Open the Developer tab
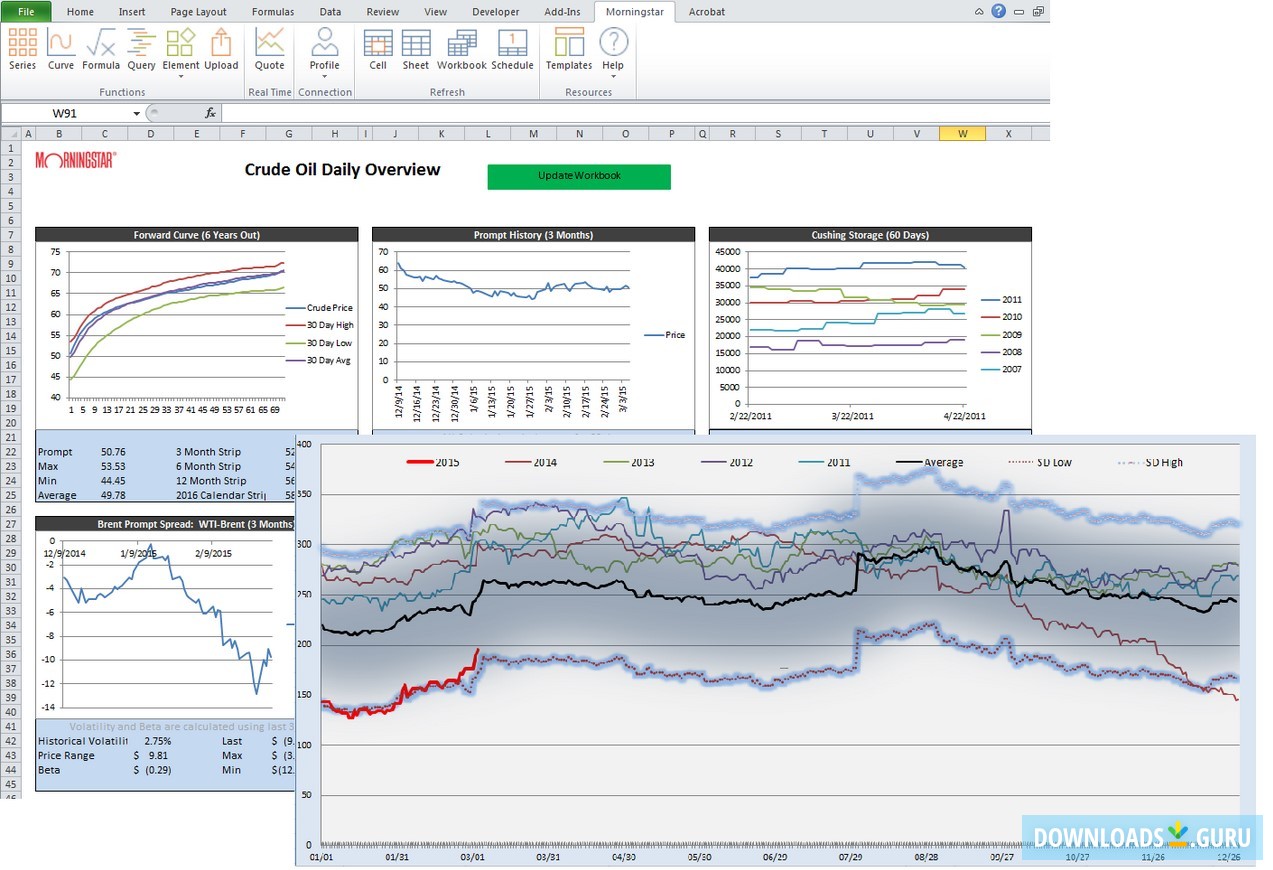 tap(495, 11)
